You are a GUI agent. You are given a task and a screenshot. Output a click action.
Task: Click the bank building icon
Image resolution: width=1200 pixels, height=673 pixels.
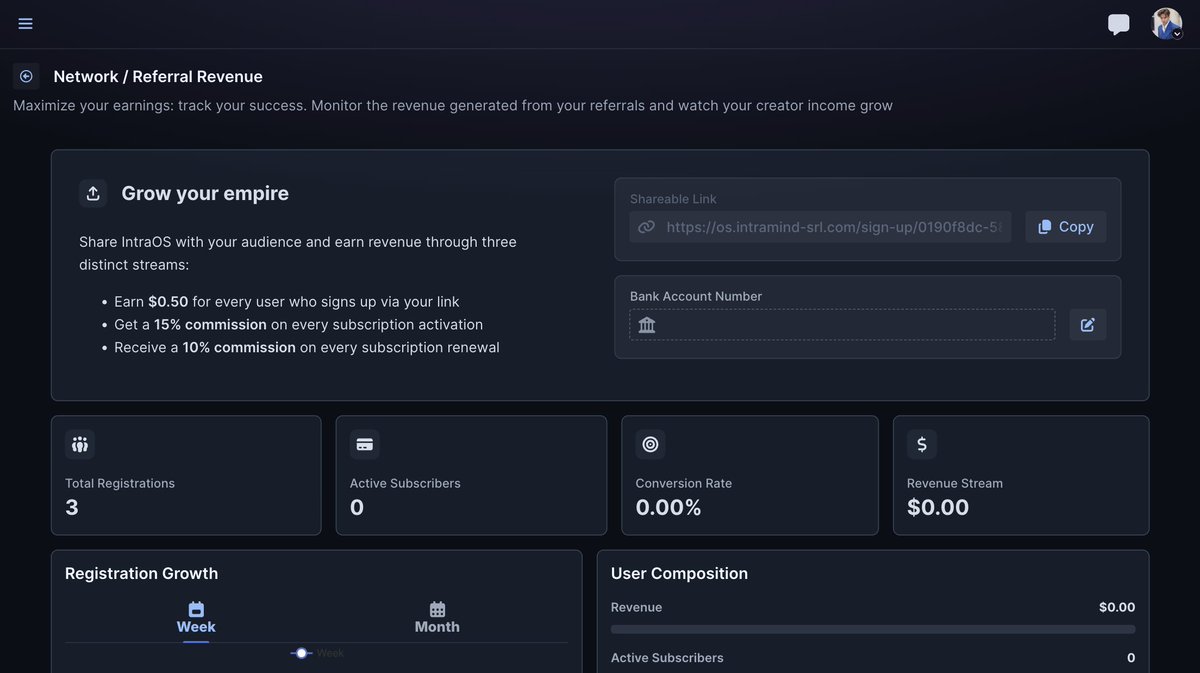[x=647, y=325]
